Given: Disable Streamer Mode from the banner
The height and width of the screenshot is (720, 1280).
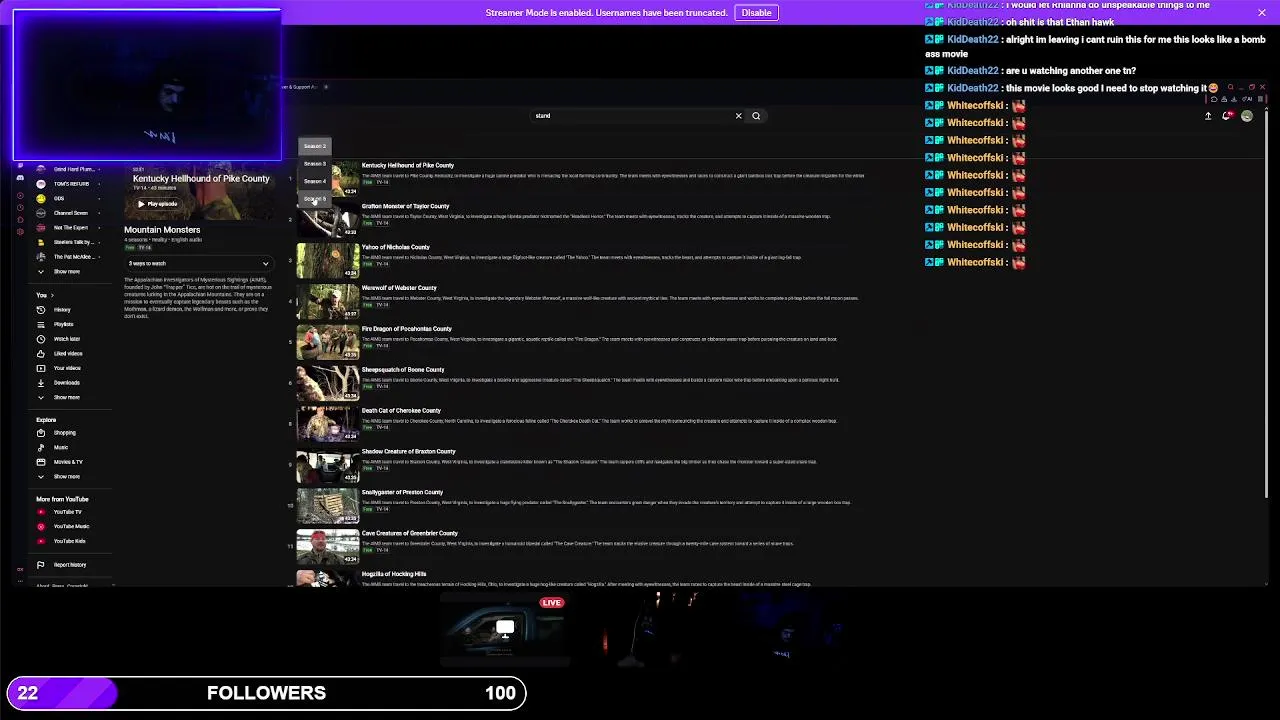Looking at the screenshot, I should [756, 13].
